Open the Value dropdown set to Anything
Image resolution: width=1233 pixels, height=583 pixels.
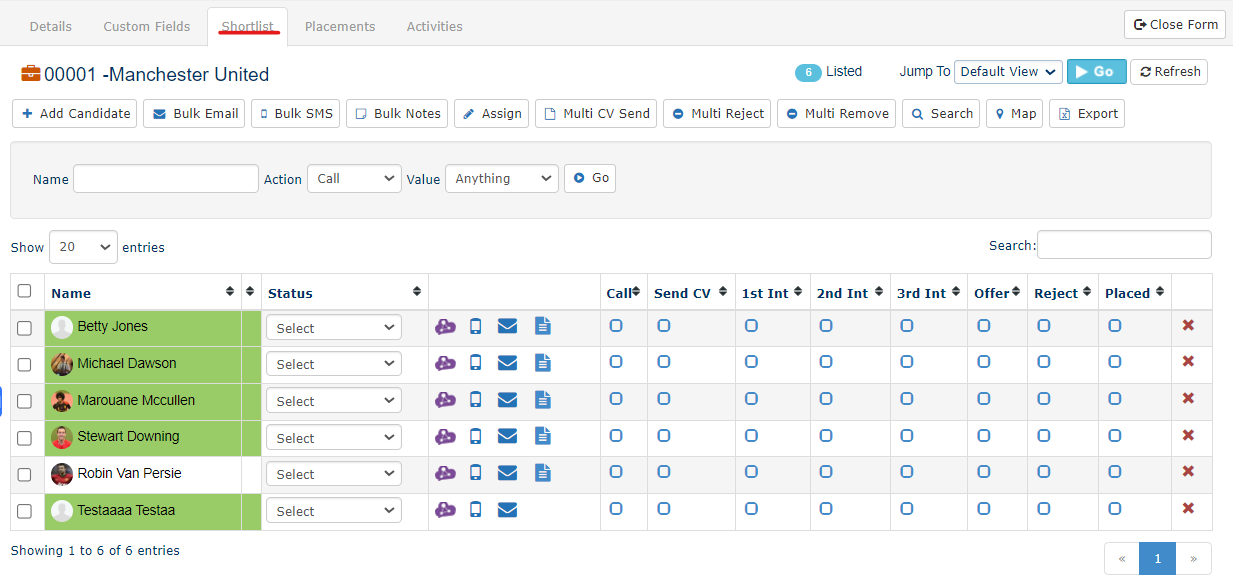[502, 179]
